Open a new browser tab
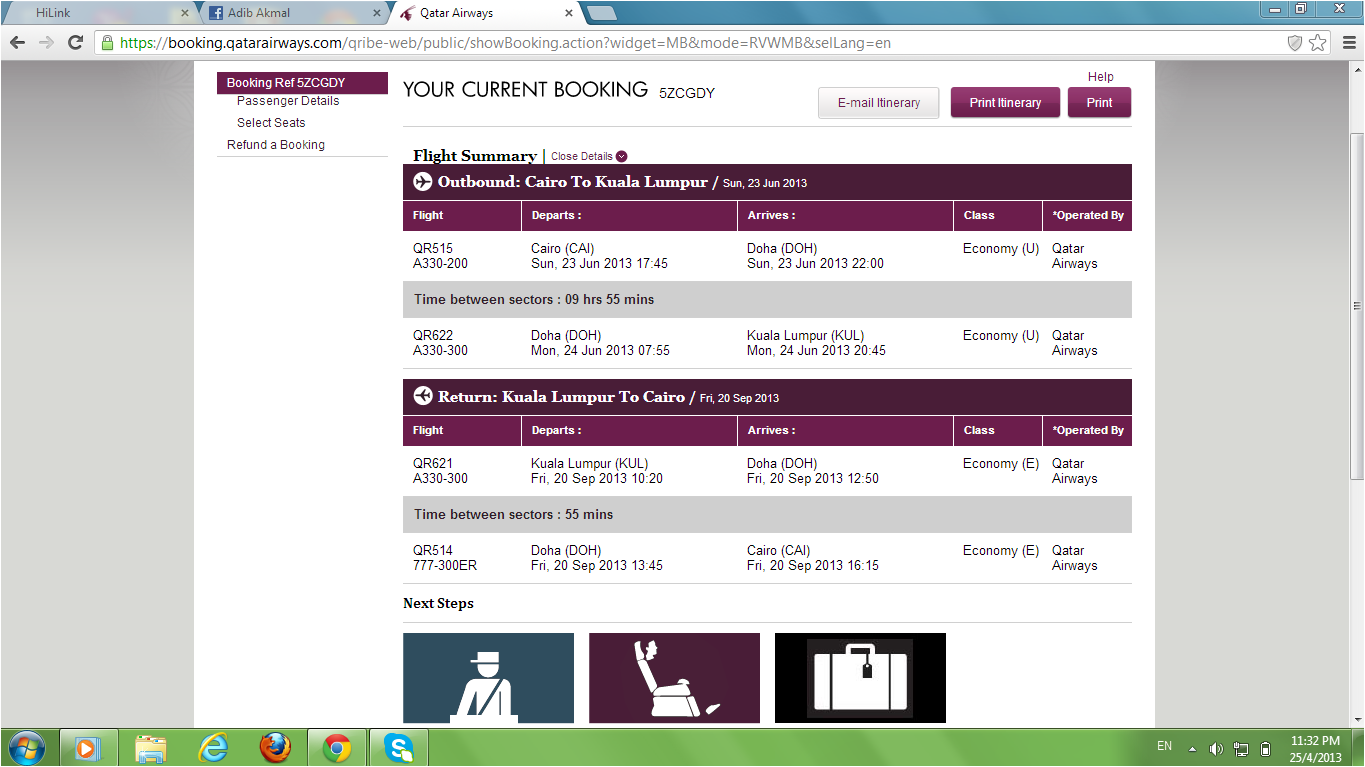 [x=601, y=13]
